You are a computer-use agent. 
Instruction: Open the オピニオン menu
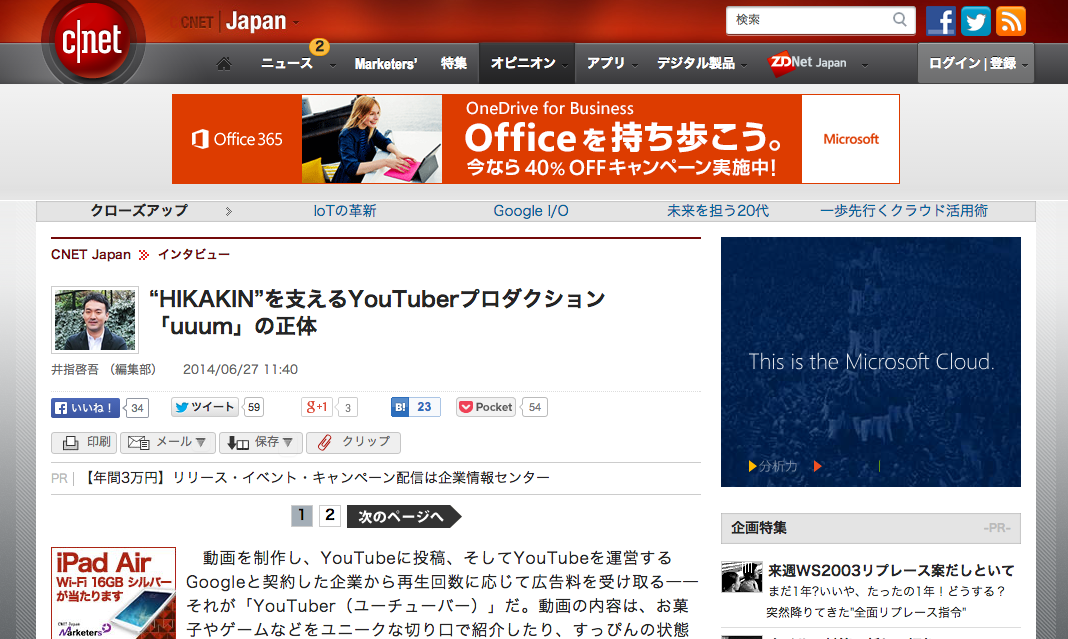523,63
